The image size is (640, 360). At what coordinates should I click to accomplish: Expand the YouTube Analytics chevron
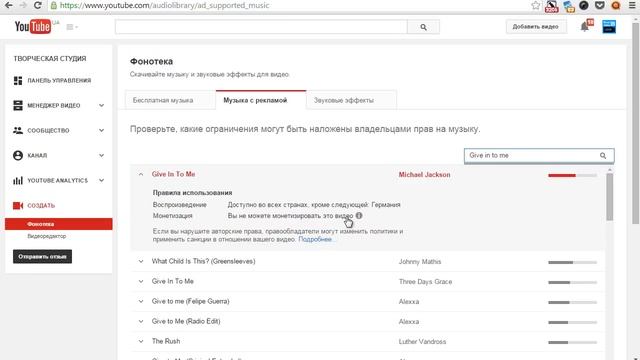(x=101, y=180)
